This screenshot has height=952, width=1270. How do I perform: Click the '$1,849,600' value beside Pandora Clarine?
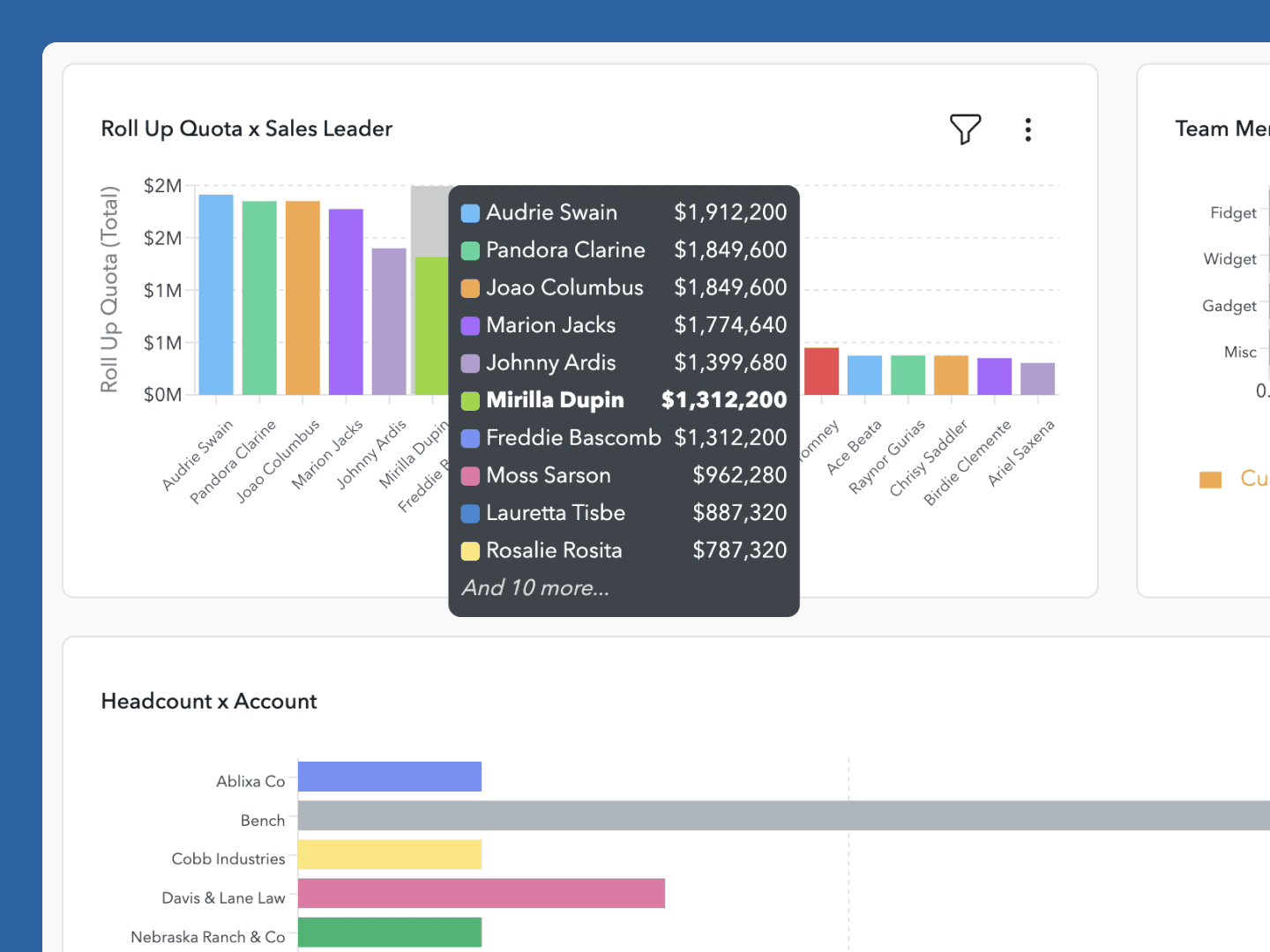click(730, 250)
